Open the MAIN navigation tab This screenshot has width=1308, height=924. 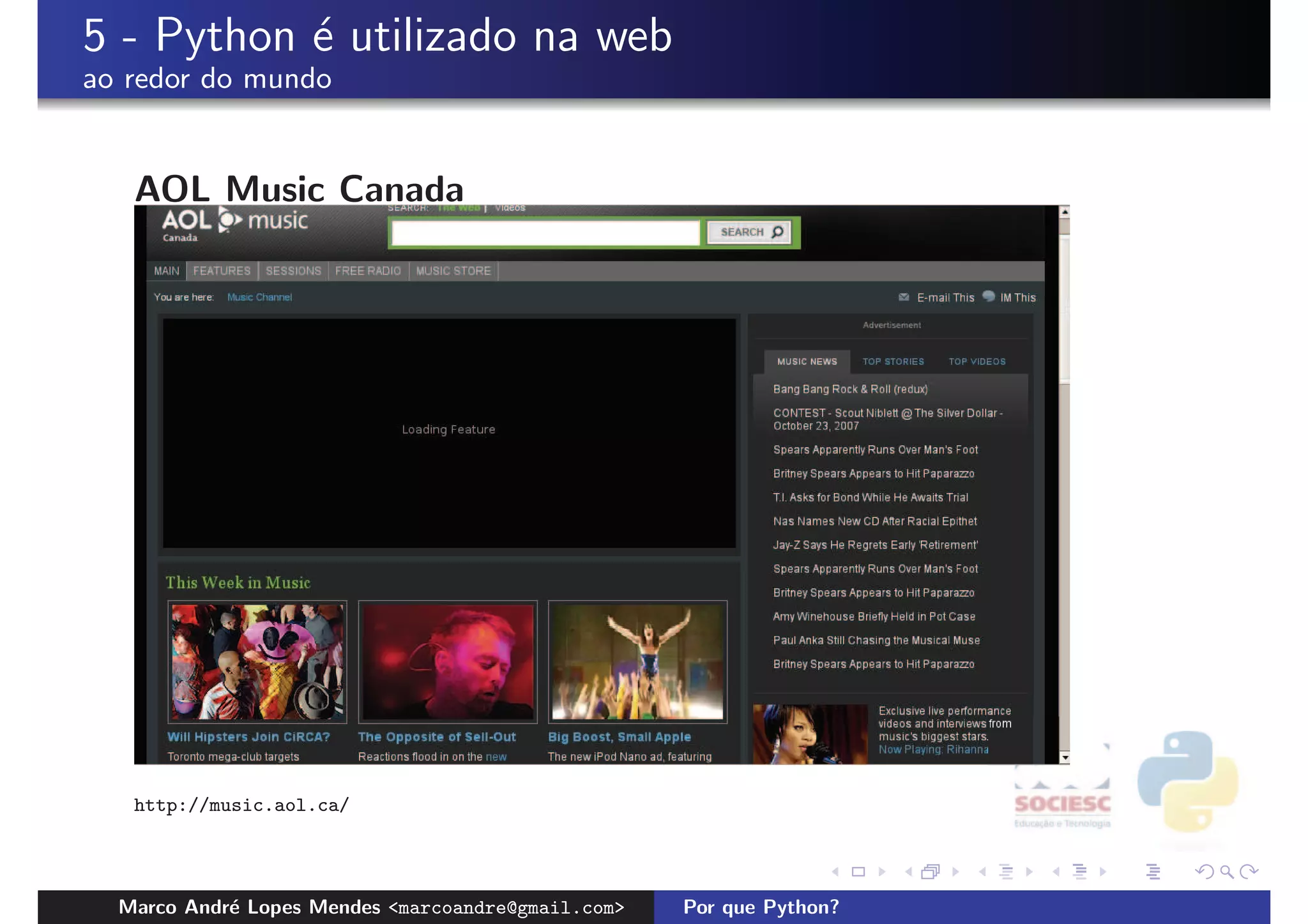[x=167, y=271]
